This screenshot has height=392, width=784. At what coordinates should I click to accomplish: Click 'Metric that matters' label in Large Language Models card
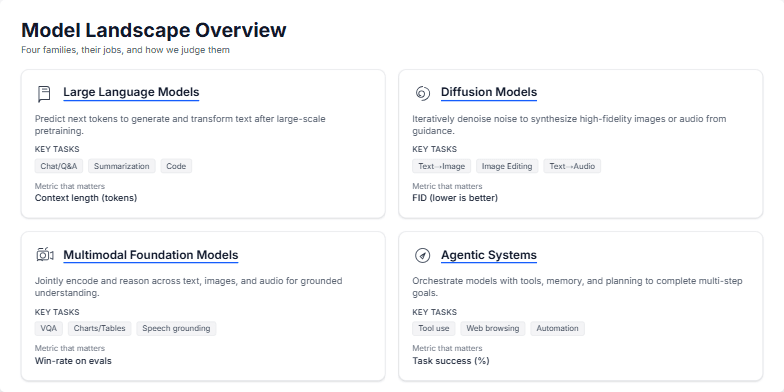pos(70,186)
